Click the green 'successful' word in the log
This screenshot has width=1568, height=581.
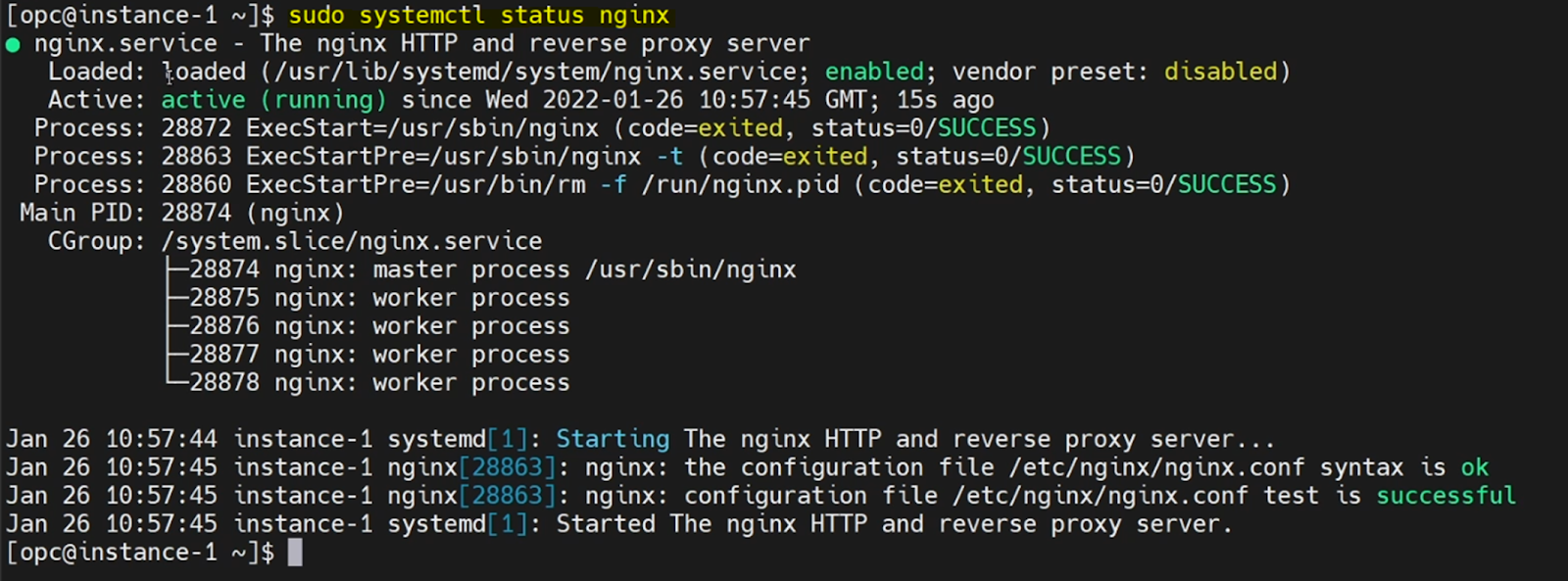(x=1445, y=497)
